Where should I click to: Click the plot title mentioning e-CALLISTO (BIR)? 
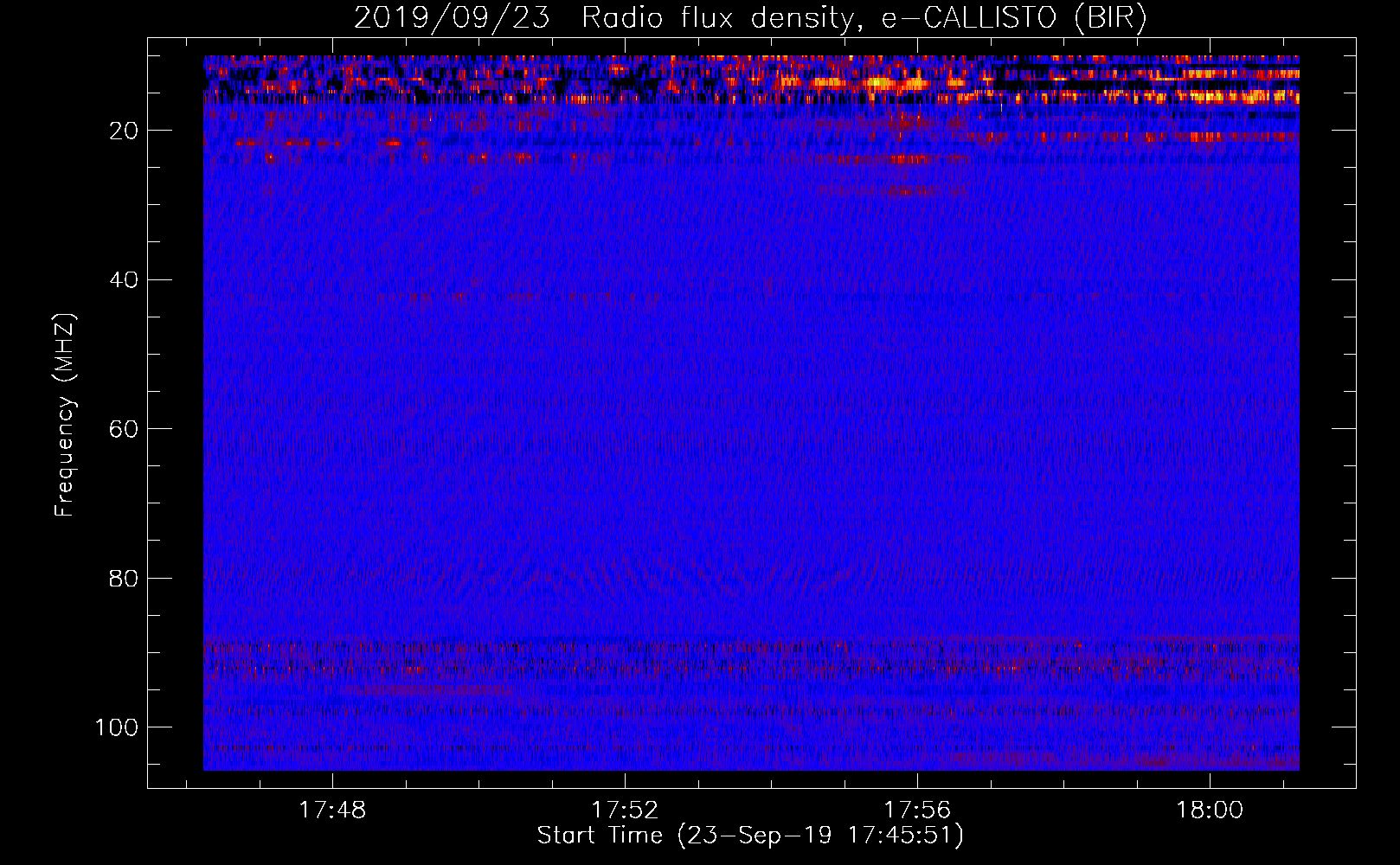[750, 18]
